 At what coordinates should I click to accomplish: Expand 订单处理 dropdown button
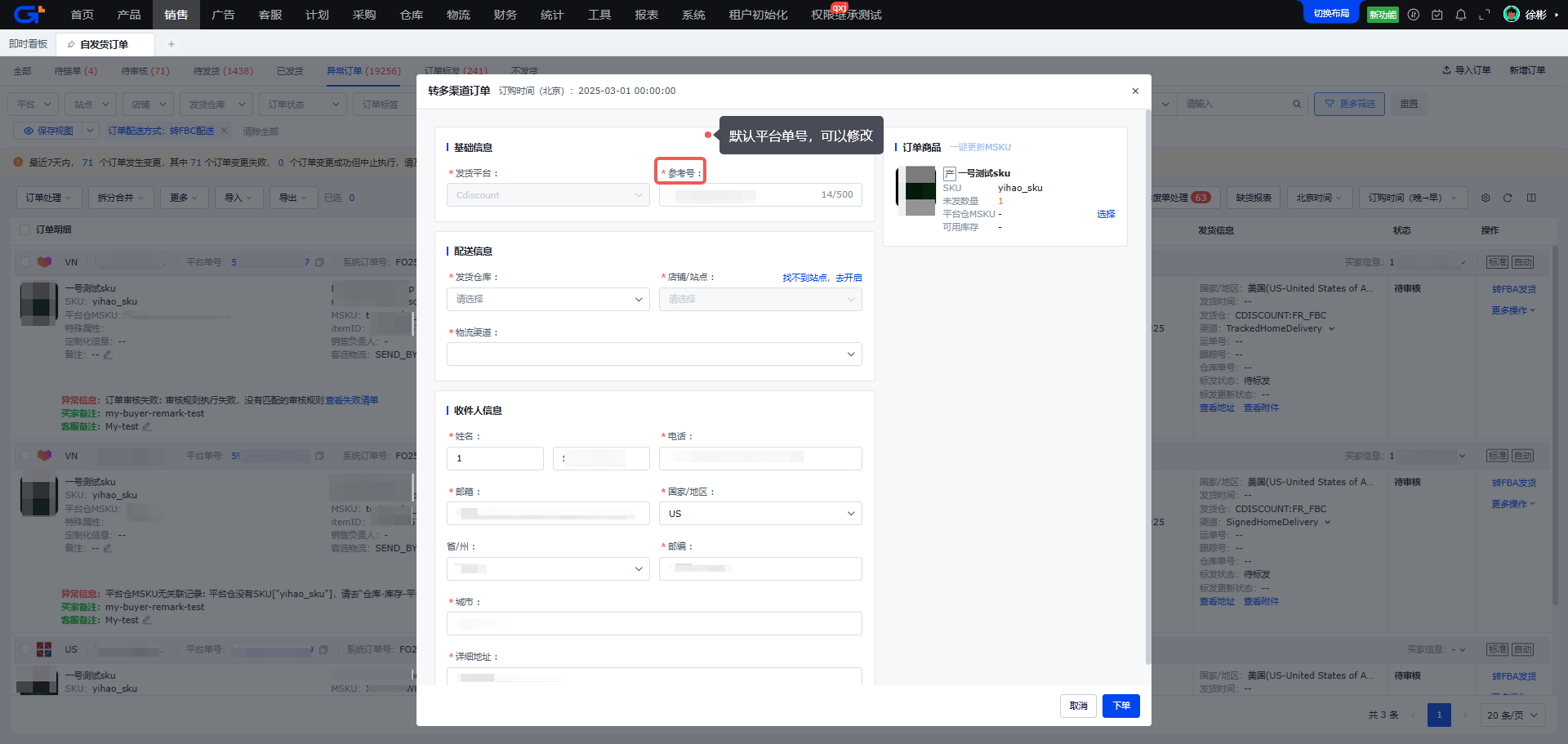point(49,198)
